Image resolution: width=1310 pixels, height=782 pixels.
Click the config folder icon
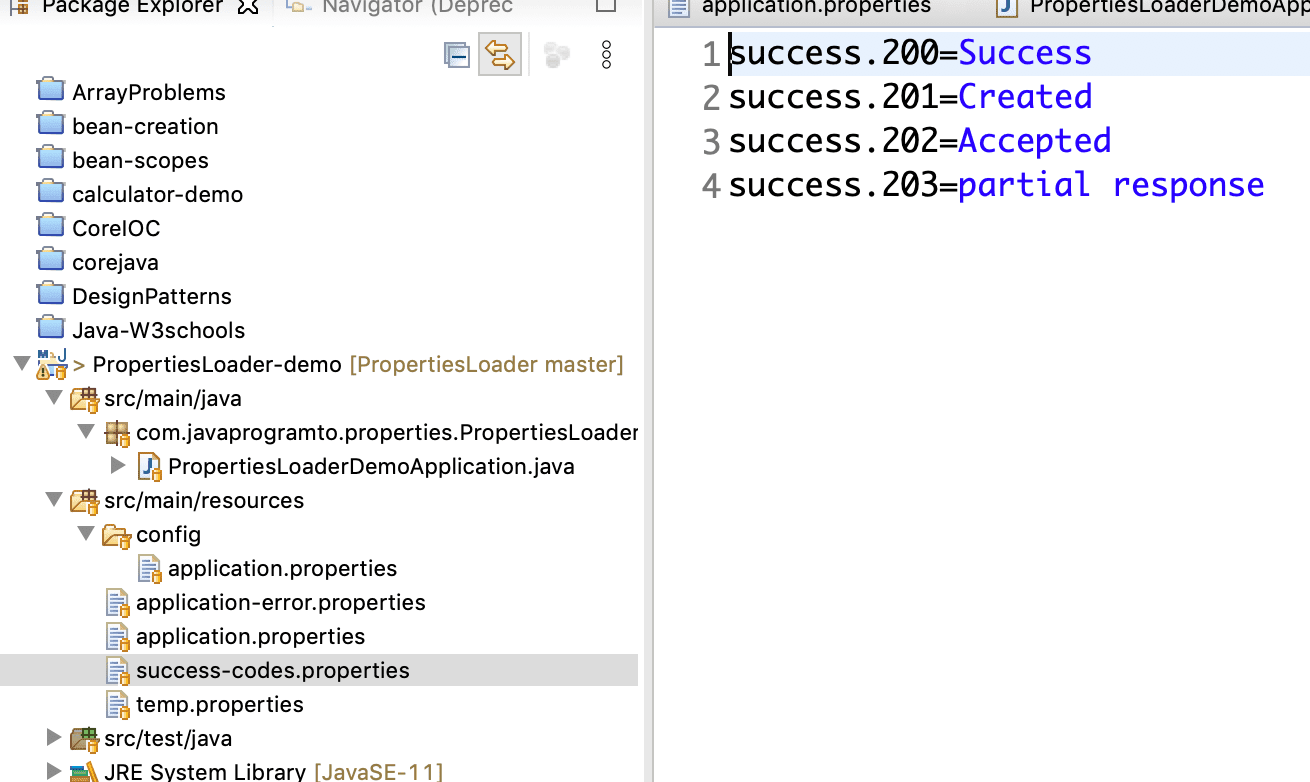(117, 535)
